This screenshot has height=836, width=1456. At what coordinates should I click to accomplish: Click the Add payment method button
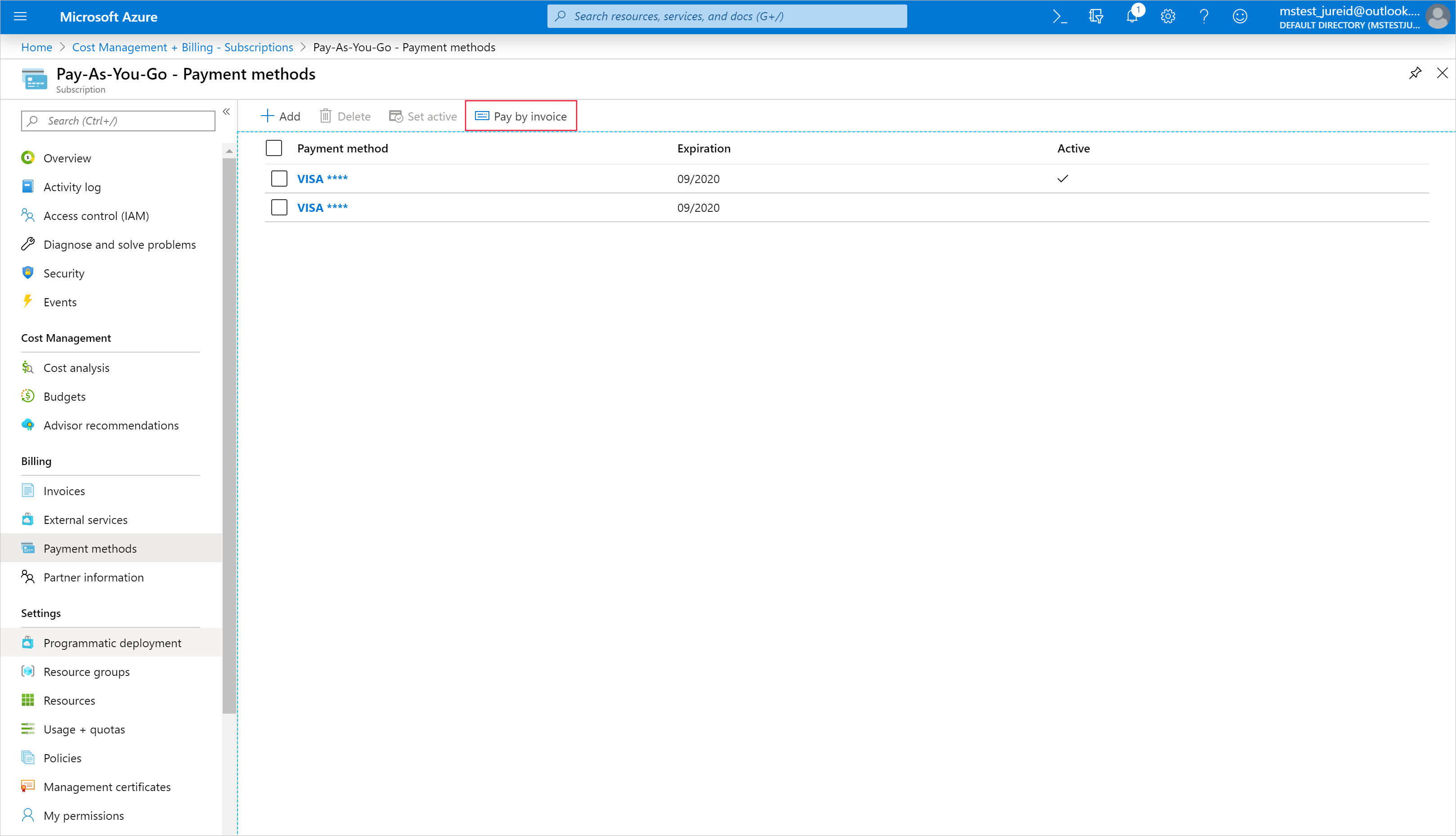[280, 116]
